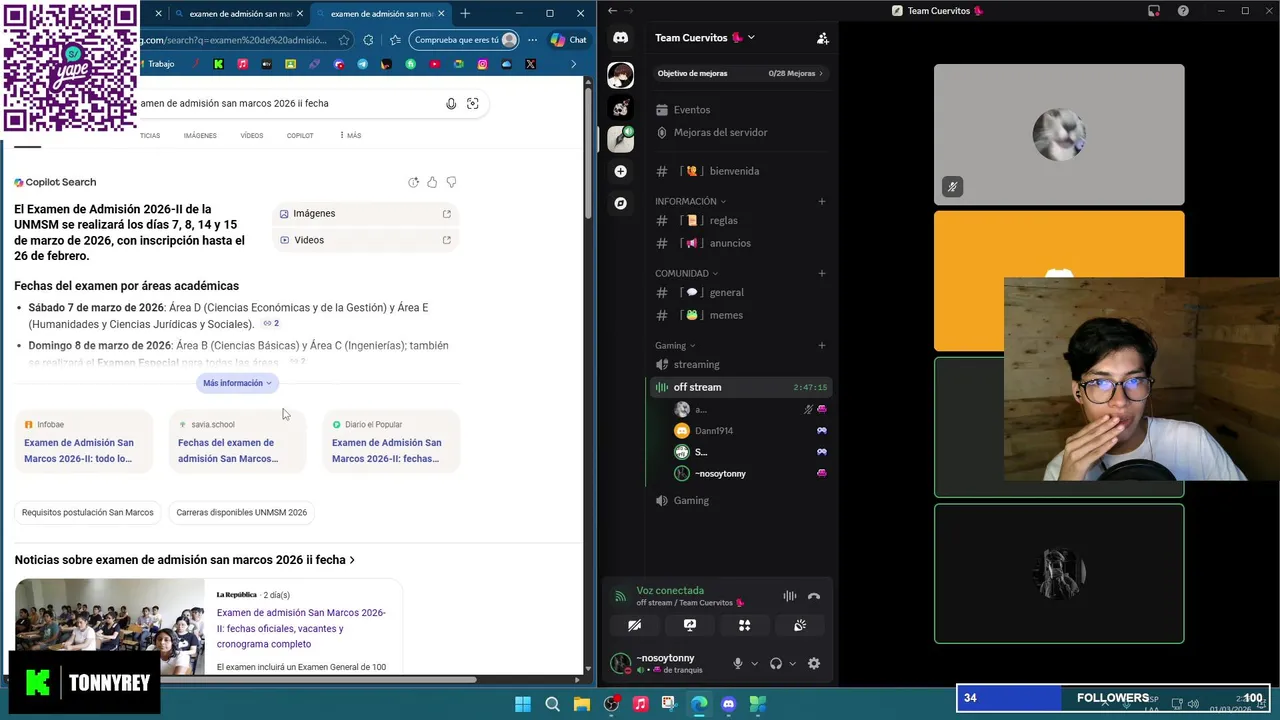
Task: Share your screen in Discord
Action: [689, 625]
